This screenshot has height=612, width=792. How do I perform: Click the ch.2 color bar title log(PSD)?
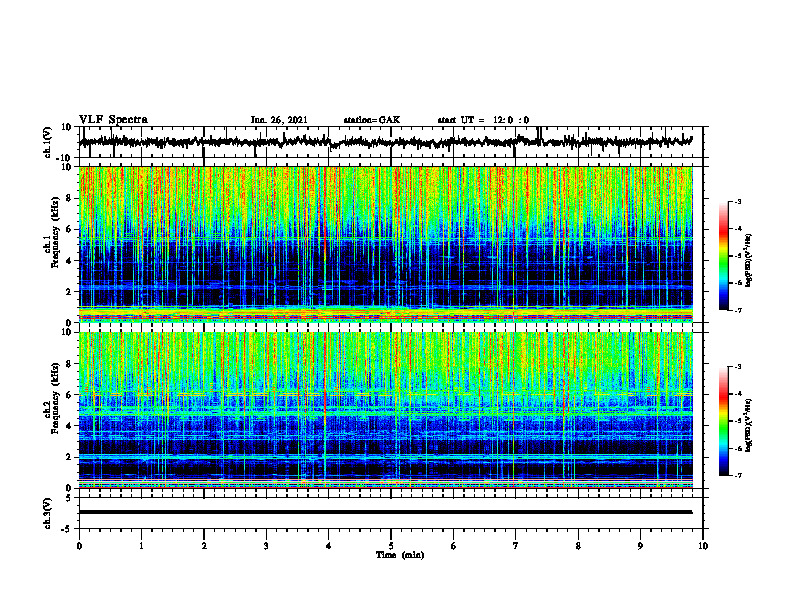click(x=749, y=425)
